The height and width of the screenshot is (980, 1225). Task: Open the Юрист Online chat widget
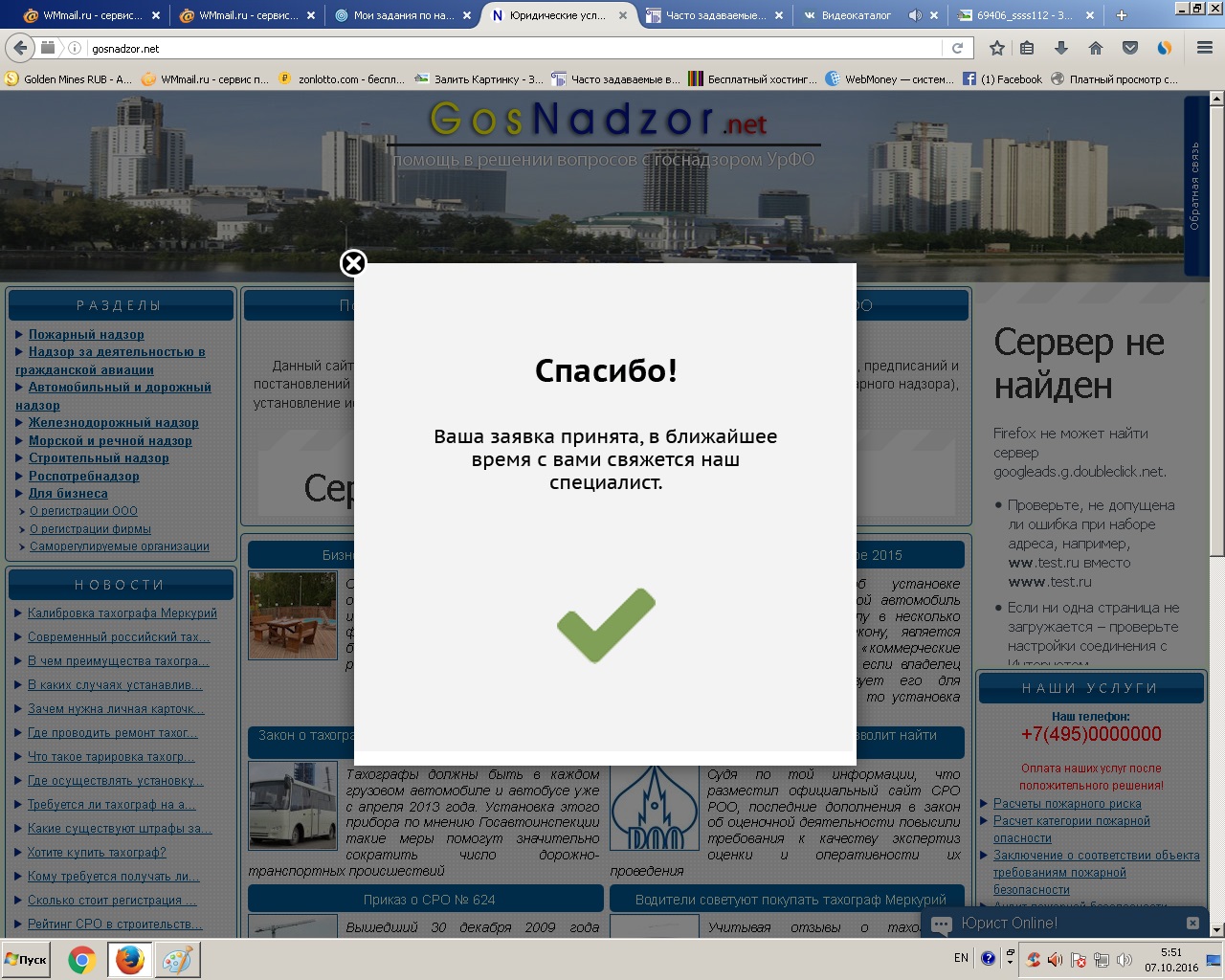[x=1010, y=923]
